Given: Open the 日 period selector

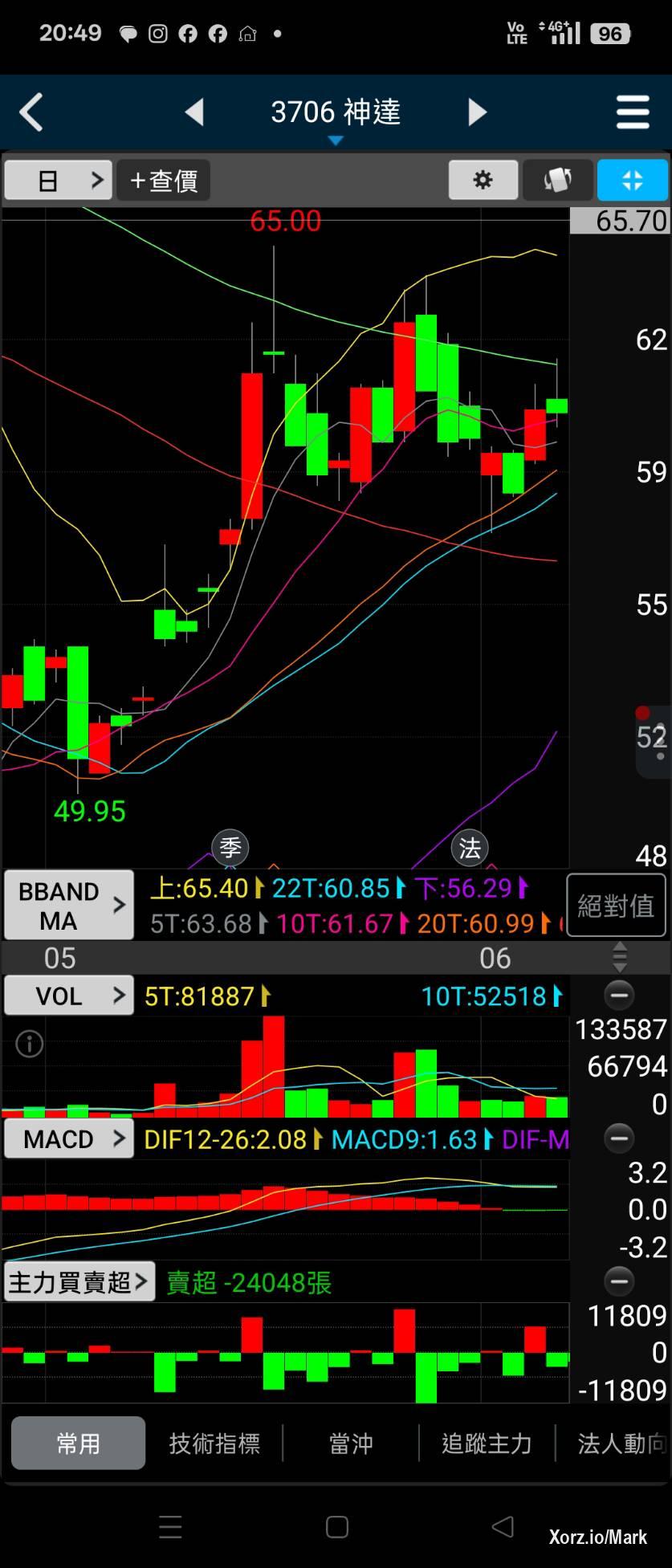Looking at the screenshot, I should [x=58, y=180].
